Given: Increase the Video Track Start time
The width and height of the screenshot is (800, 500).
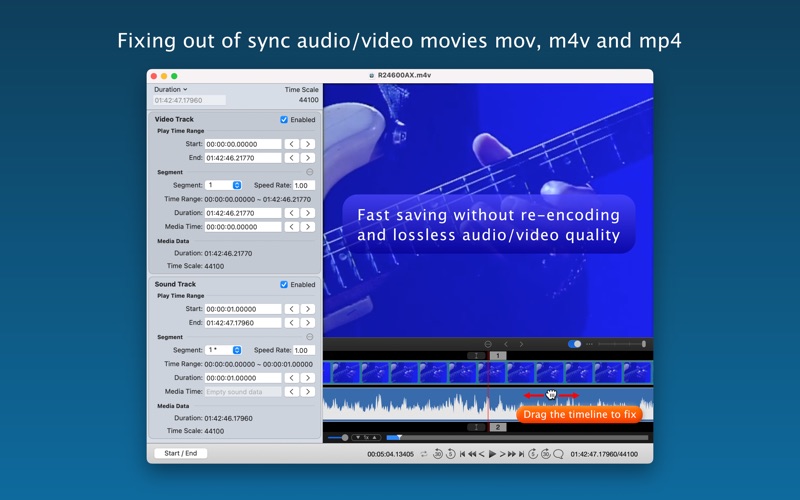Looking at the screenshot, I should 308,144.
